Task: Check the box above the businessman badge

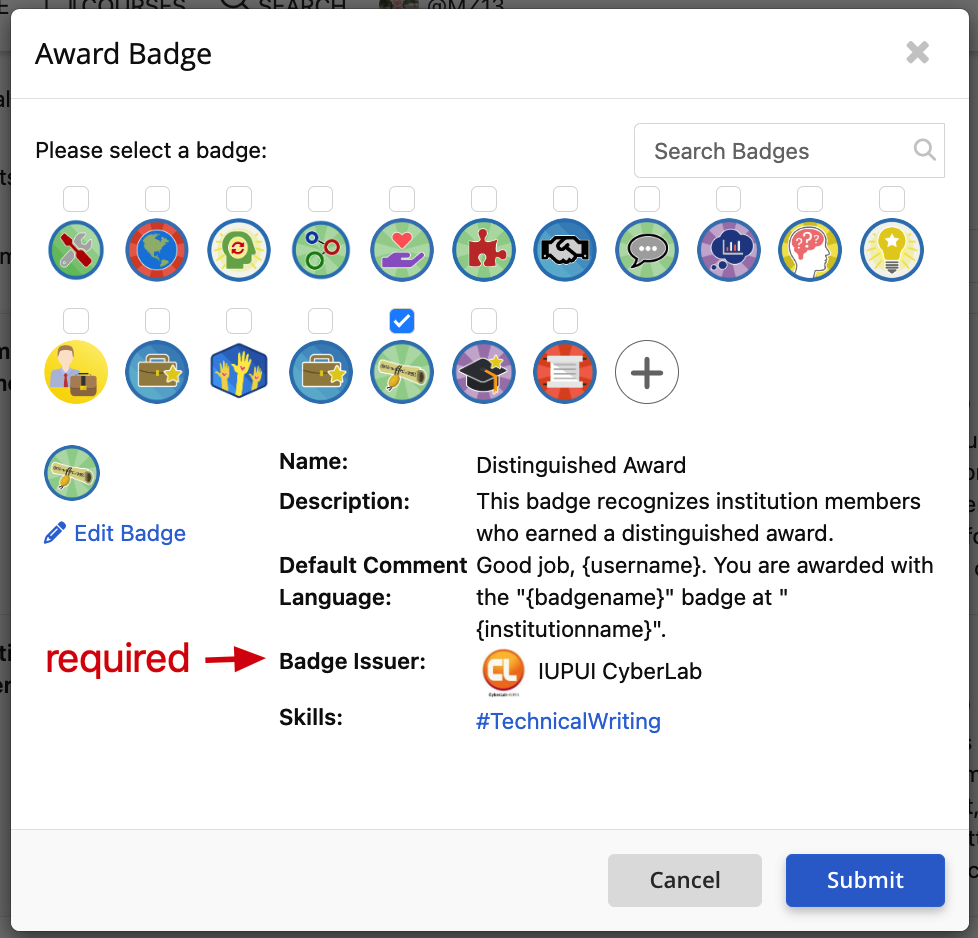Action: point(75,321)
